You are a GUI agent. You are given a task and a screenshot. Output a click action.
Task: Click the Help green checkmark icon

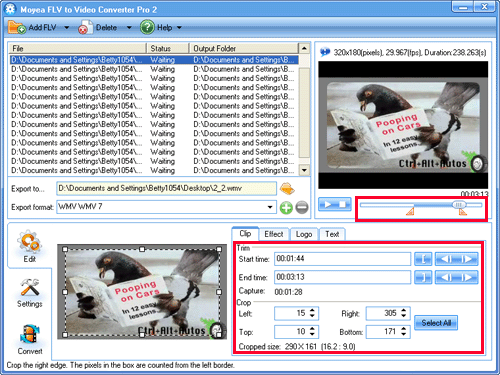[147, 27]
